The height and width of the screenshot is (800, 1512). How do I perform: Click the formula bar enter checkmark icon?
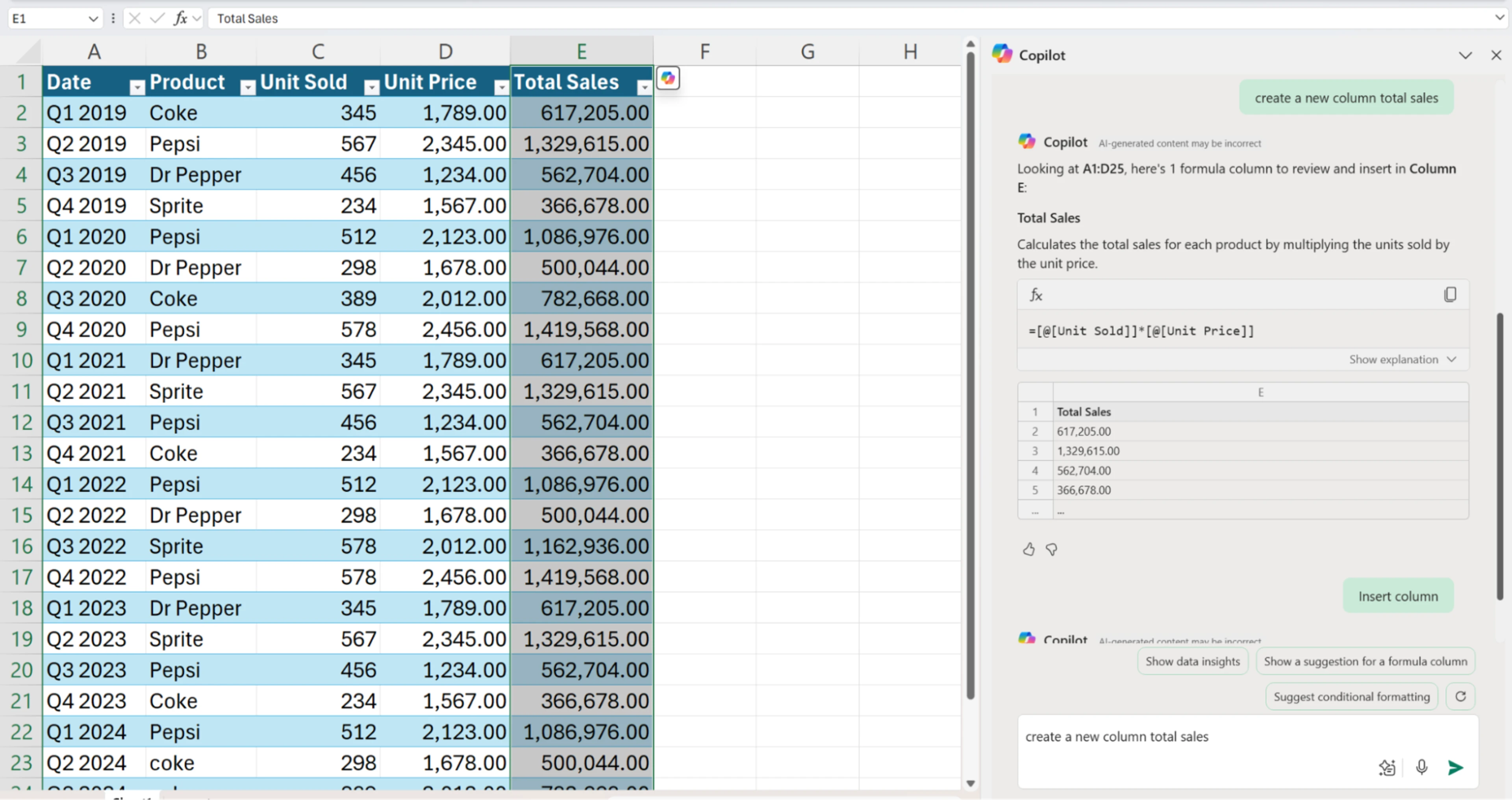[157, 18]
